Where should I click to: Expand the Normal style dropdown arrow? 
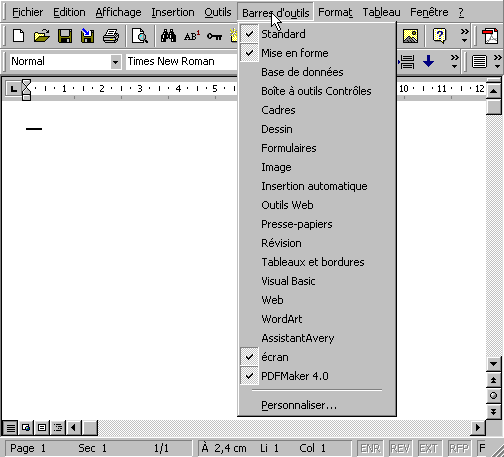point(115,62)
